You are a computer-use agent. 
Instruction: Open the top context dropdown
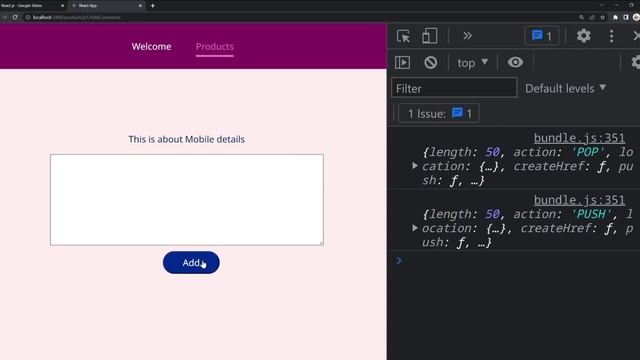472,63
